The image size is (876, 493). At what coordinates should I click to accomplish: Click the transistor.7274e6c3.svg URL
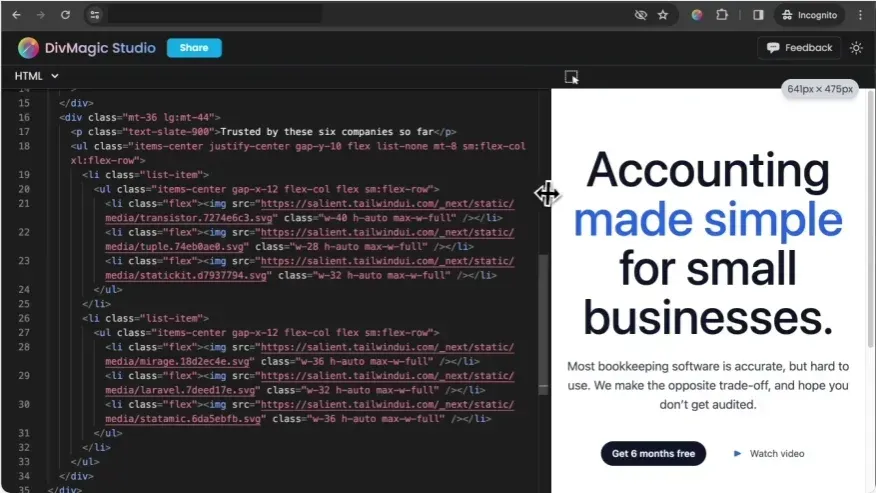coord(310,211)
